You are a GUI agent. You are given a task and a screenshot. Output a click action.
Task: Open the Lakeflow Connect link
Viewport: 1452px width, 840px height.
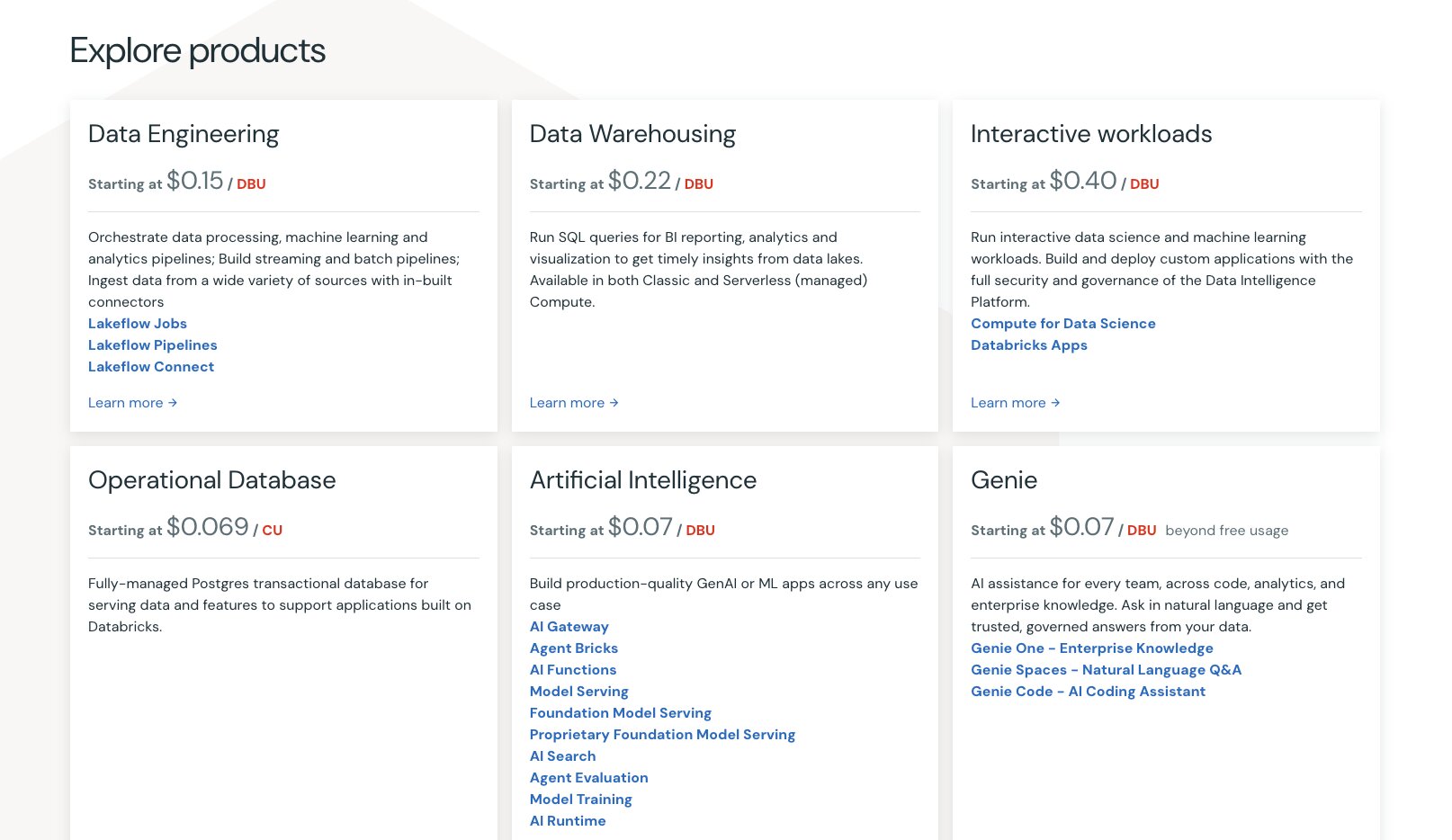pos(151,367)
